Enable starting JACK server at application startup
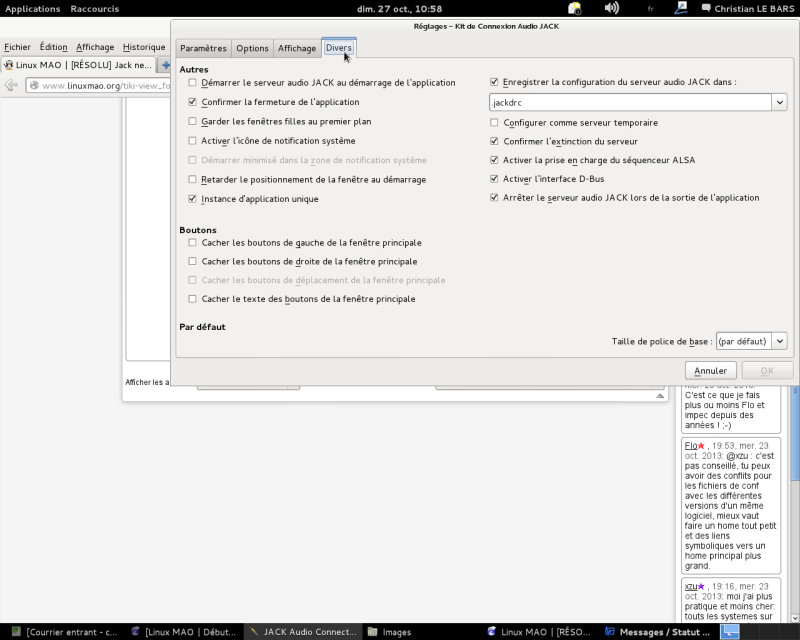The width and height of the screenshot is (800, 640). click(192, 83)
